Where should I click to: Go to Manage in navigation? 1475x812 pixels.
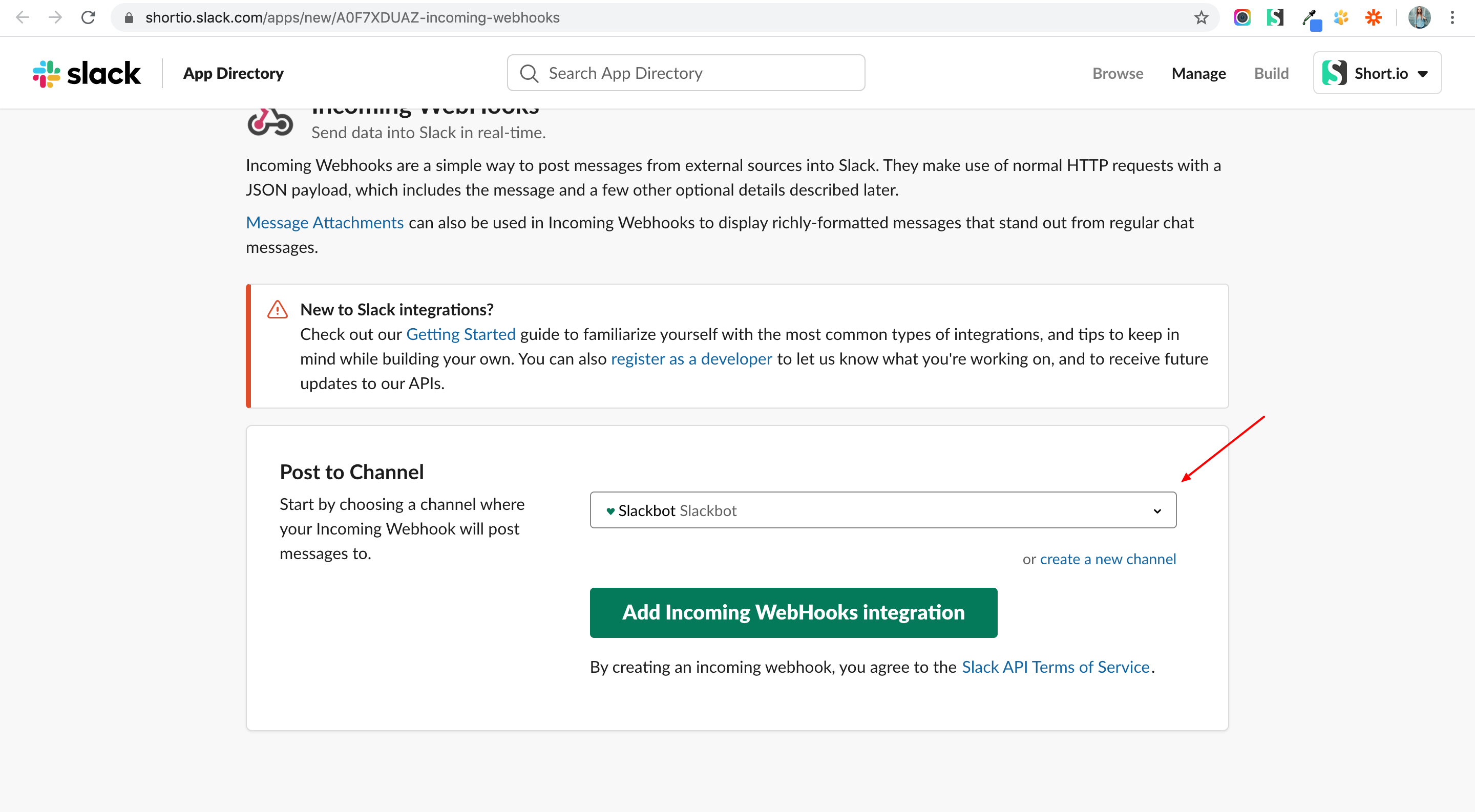[x=1198, y=73]
